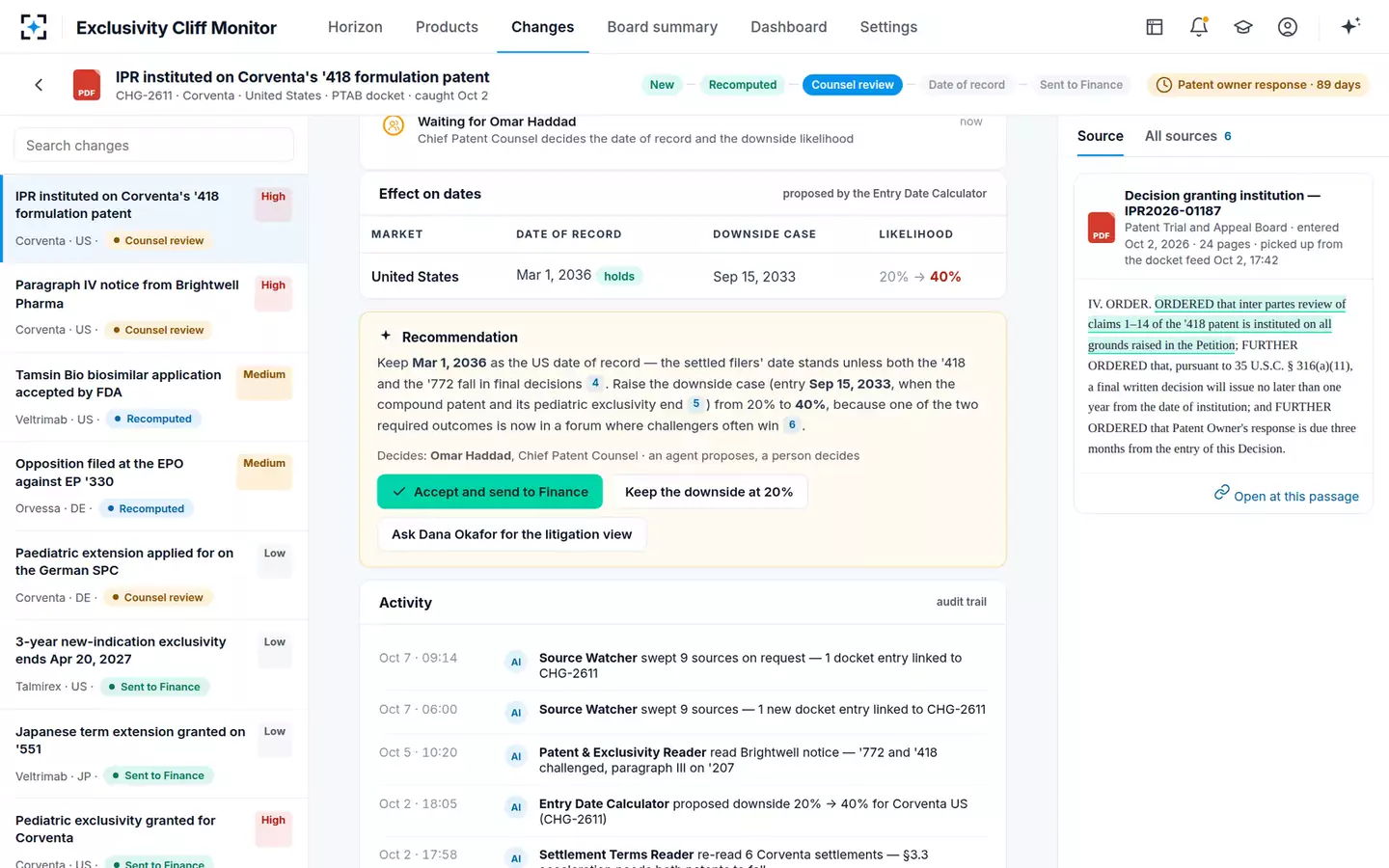Switch to All sources tab
This screenshot has height=868, width=1389.
1188,136
